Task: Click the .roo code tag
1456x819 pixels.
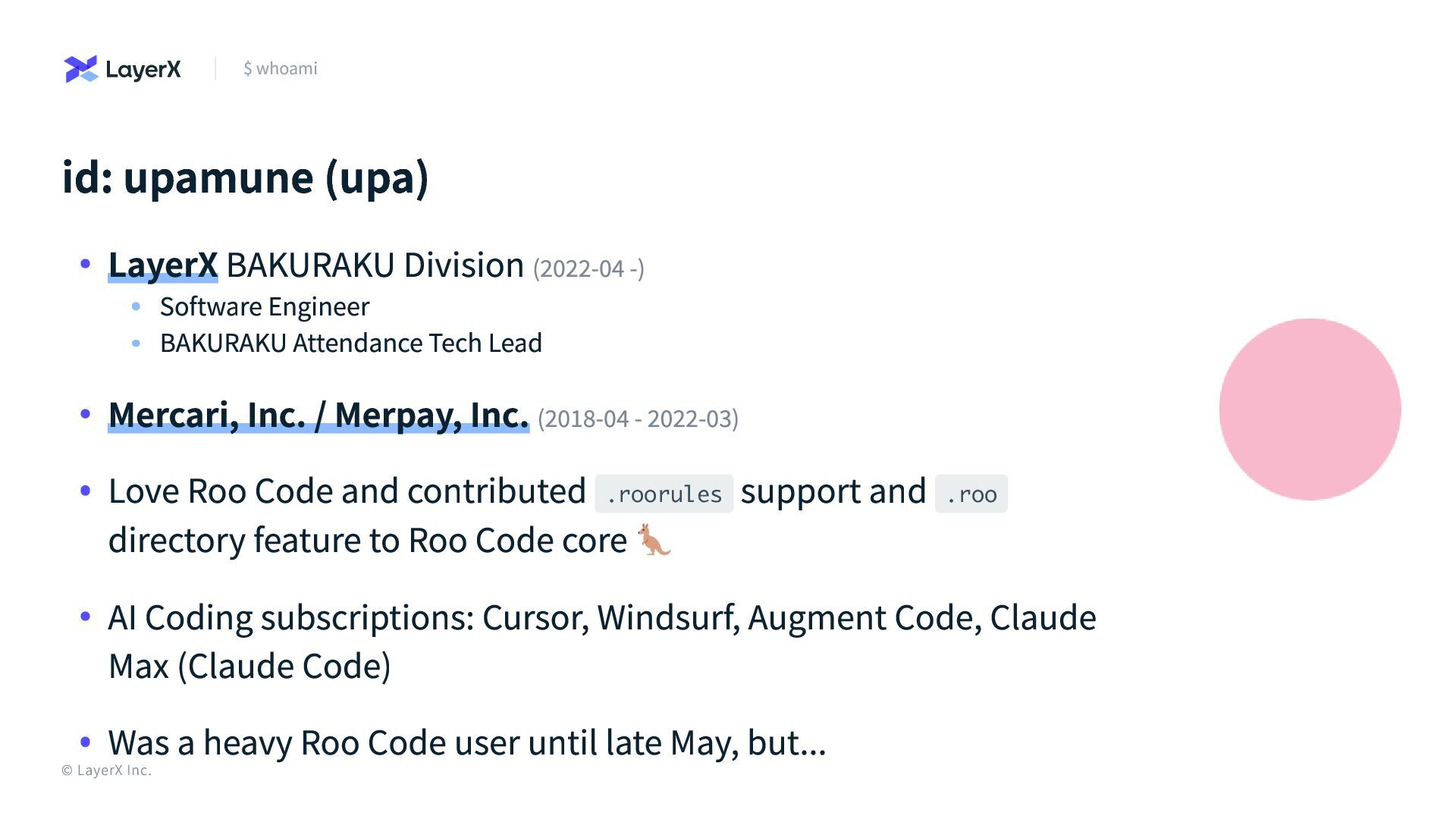Action: (x=971, y=494)
